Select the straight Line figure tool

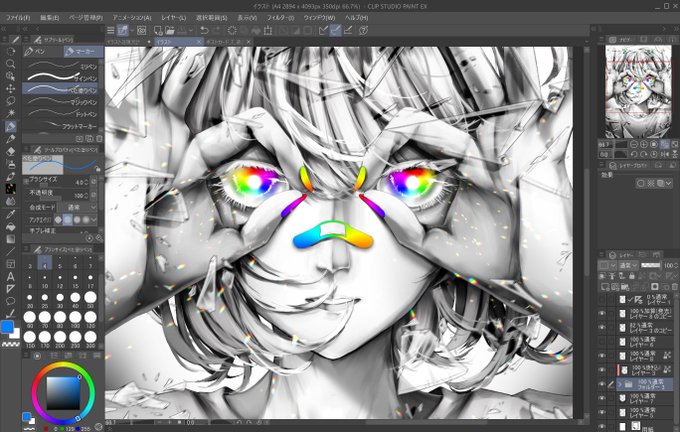[10, 251]
